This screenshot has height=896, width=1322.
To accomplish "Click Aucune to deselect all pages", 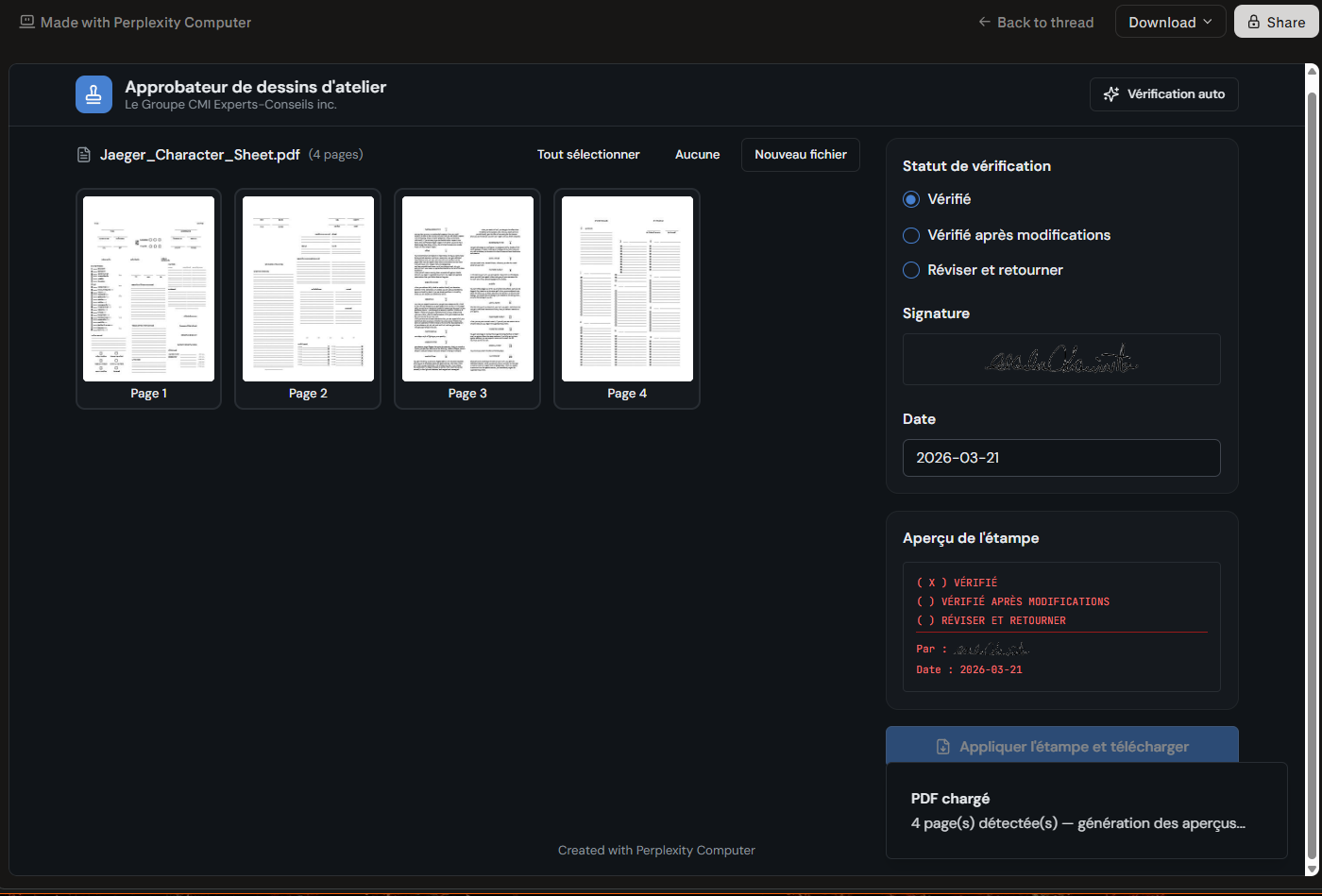I will 697,155.
